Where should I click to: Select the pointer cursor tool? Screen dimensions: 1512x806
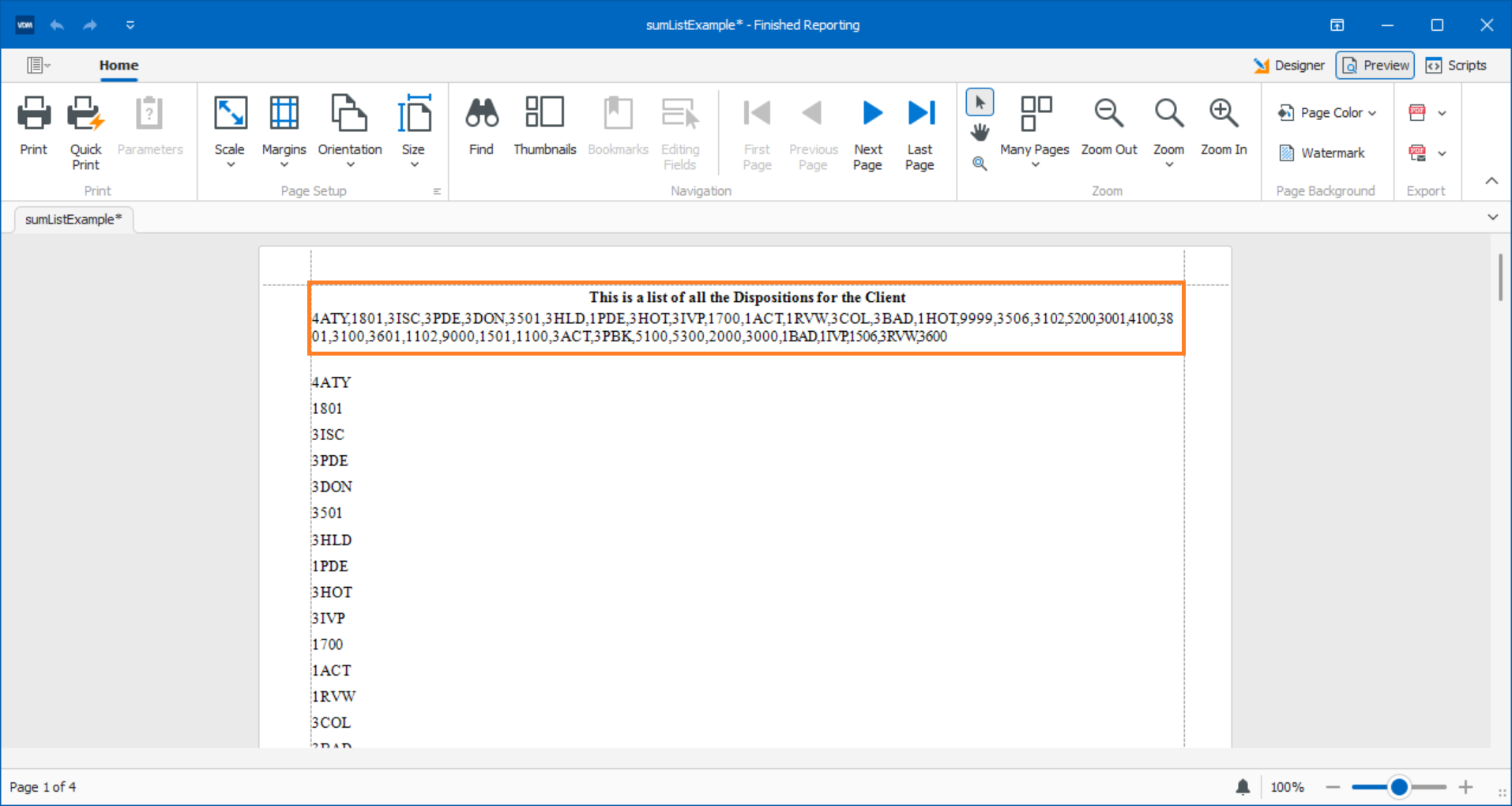(980, 103)
